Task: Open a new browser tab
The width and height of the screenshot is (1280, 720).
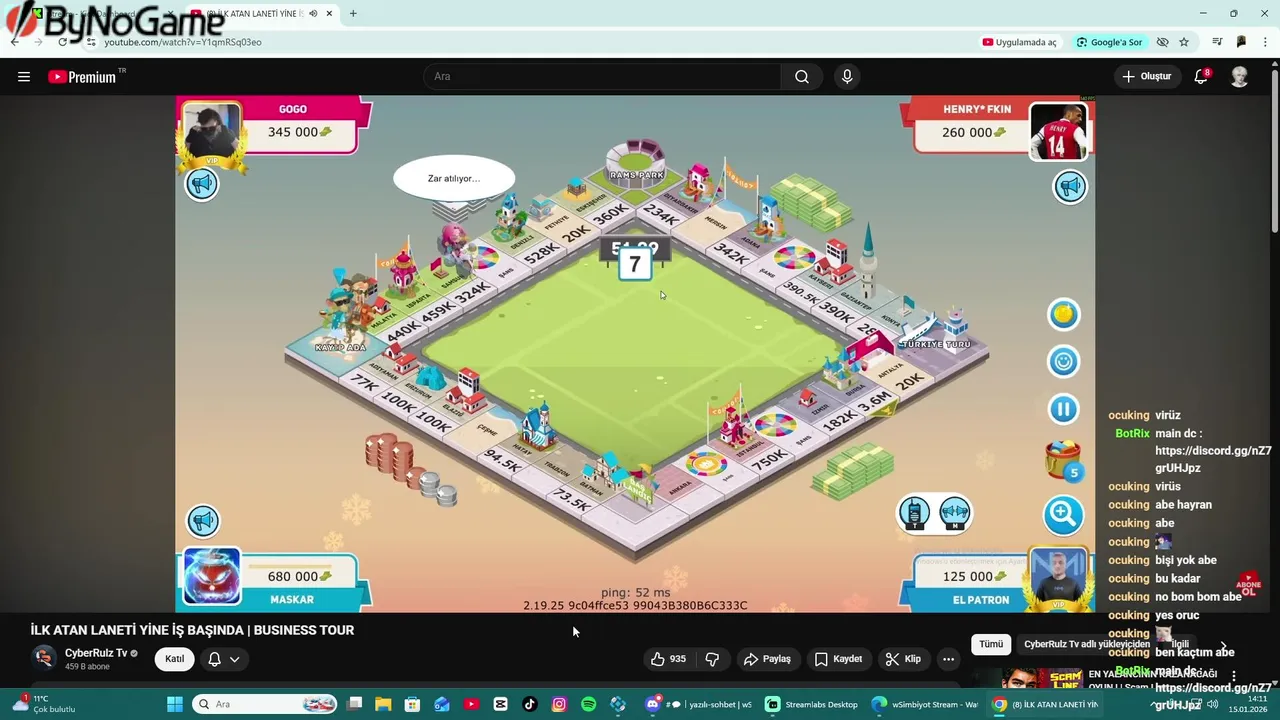Action: pyautogui.click(x=353, y=14)
